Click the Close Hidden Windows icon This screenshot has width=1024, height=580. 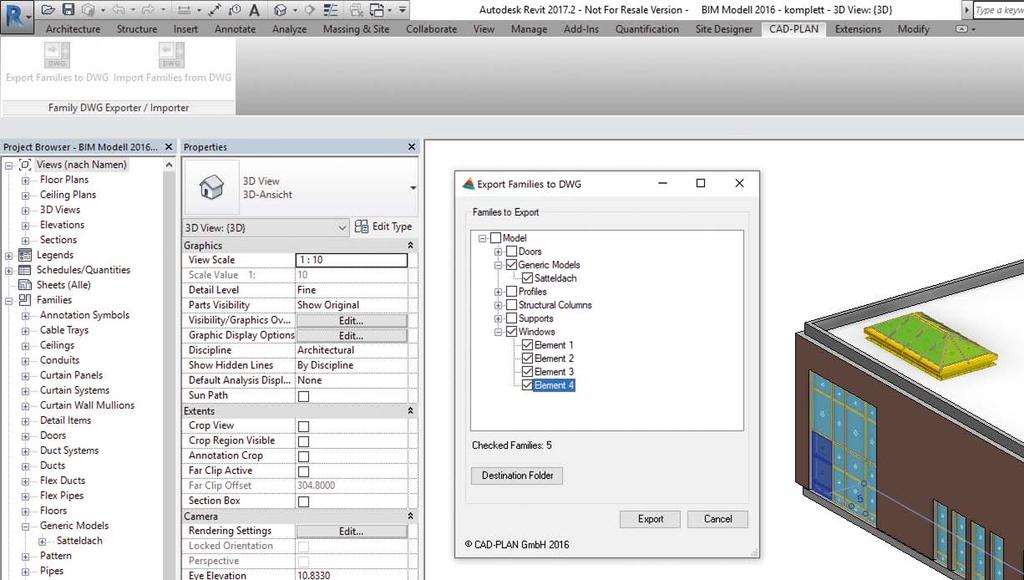[x=356, y=10]
